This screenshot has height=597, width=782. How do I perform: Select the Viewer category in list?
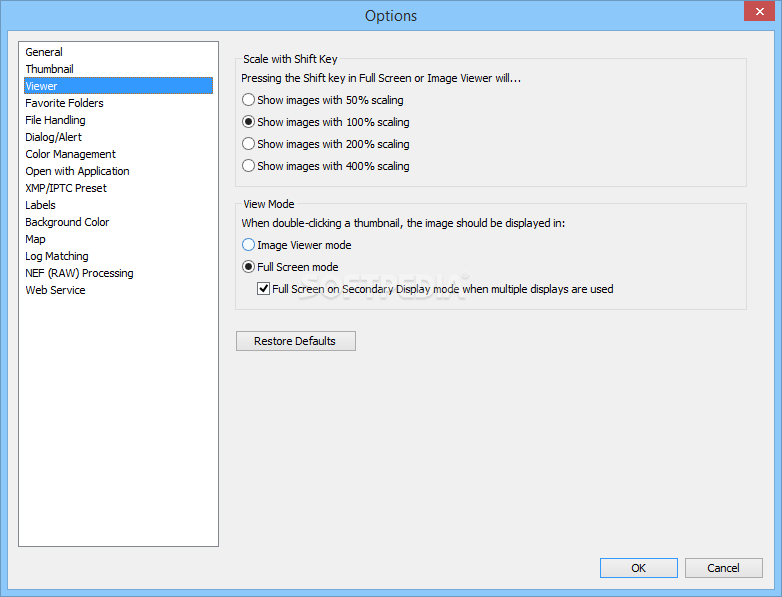118,86
